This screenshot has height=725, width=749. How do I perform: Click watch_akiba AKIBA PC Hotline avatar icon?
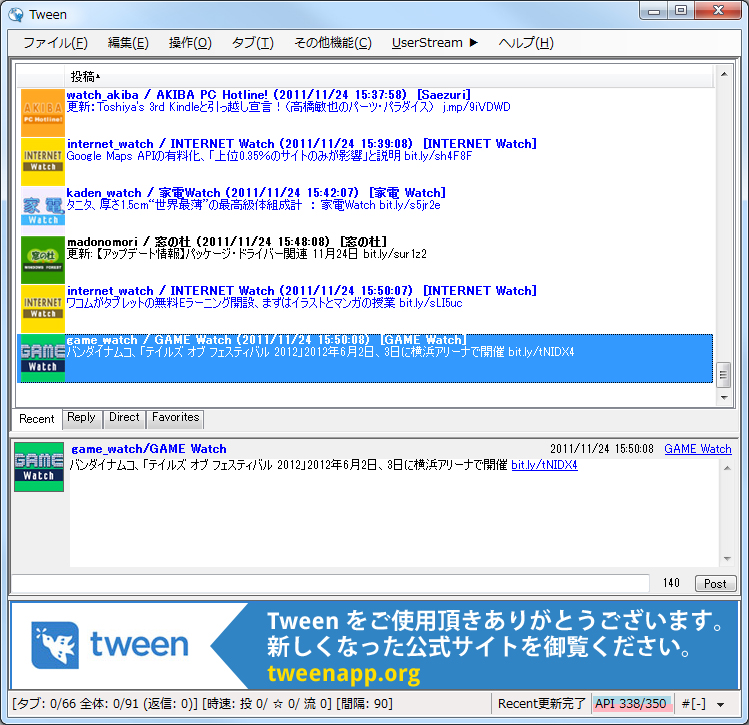pyautogui.click(x=43, y=113)
